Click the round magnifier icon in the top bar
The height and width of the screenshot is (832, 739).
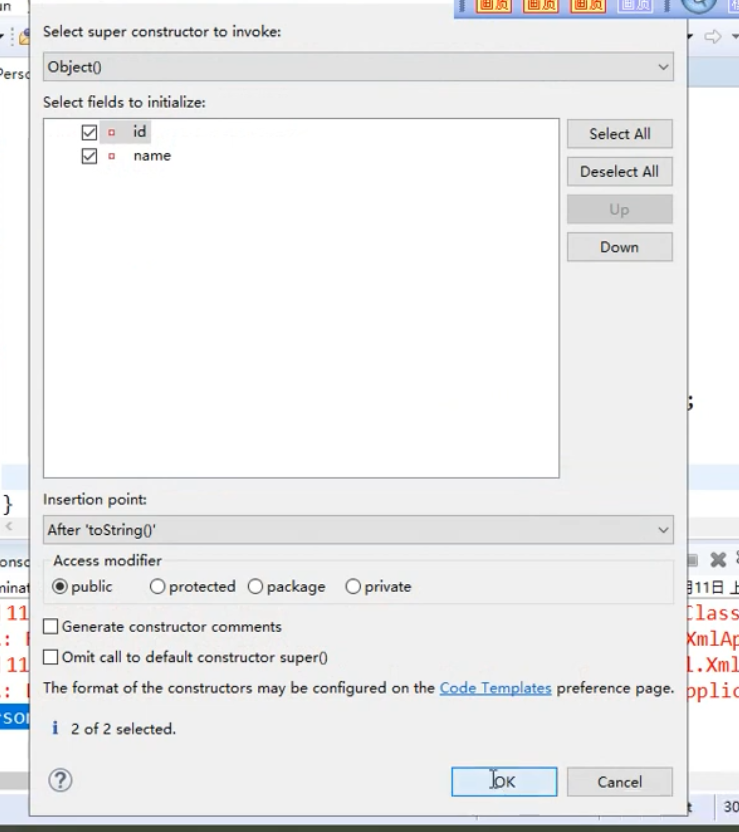(x=699, y=5)
